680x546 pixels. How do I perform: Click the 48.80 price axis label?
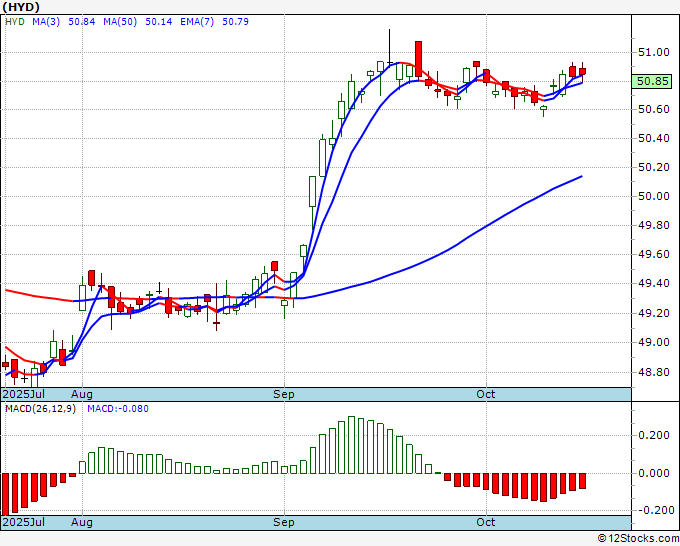pos(654,372)
